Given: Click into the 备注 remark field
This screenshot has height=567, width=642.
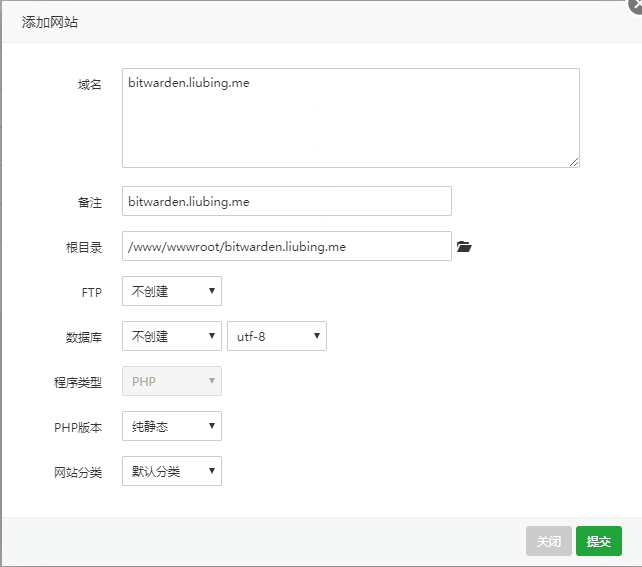Looking at the screenshot, I should click(286, 201).
